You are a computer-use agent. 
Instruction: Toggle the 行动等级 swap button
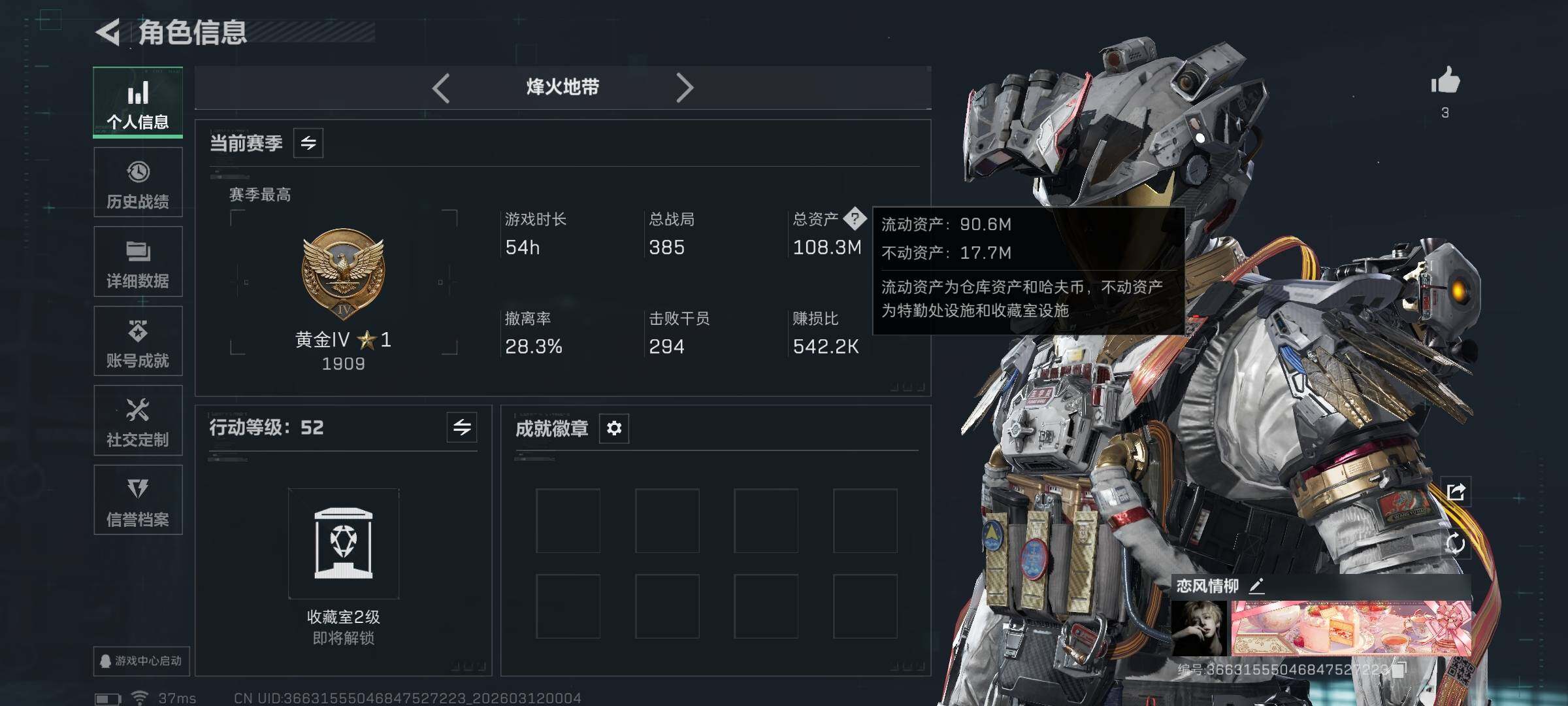[462, 428]
